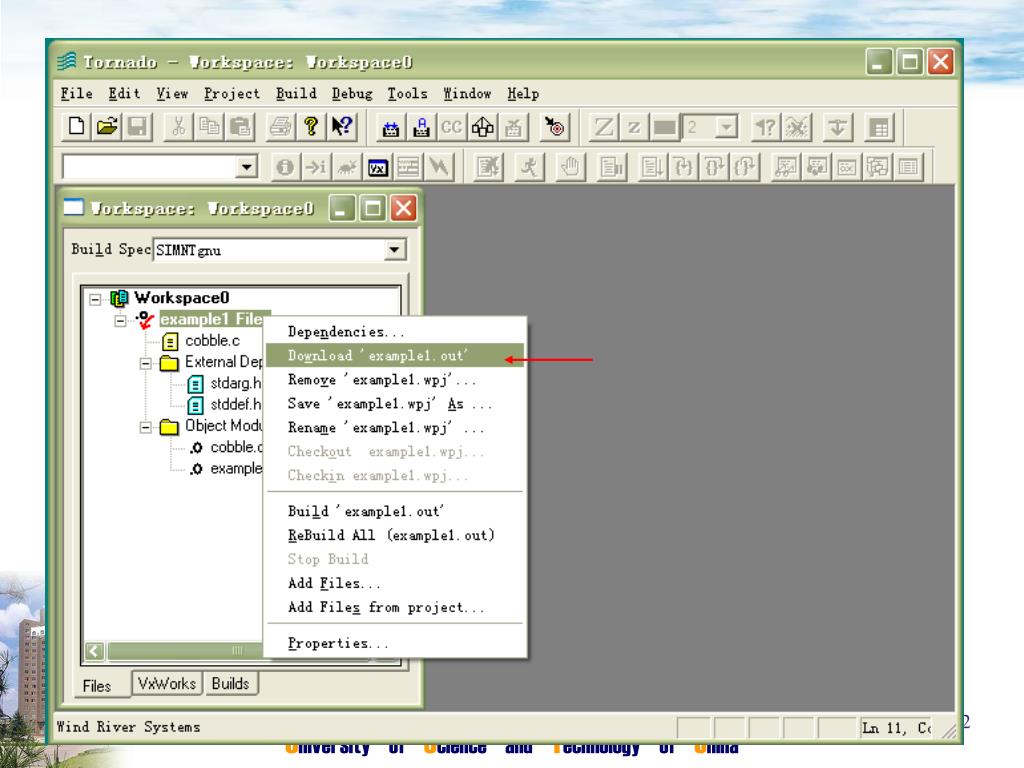Click the Paste clipboard icon

point(240,126)
